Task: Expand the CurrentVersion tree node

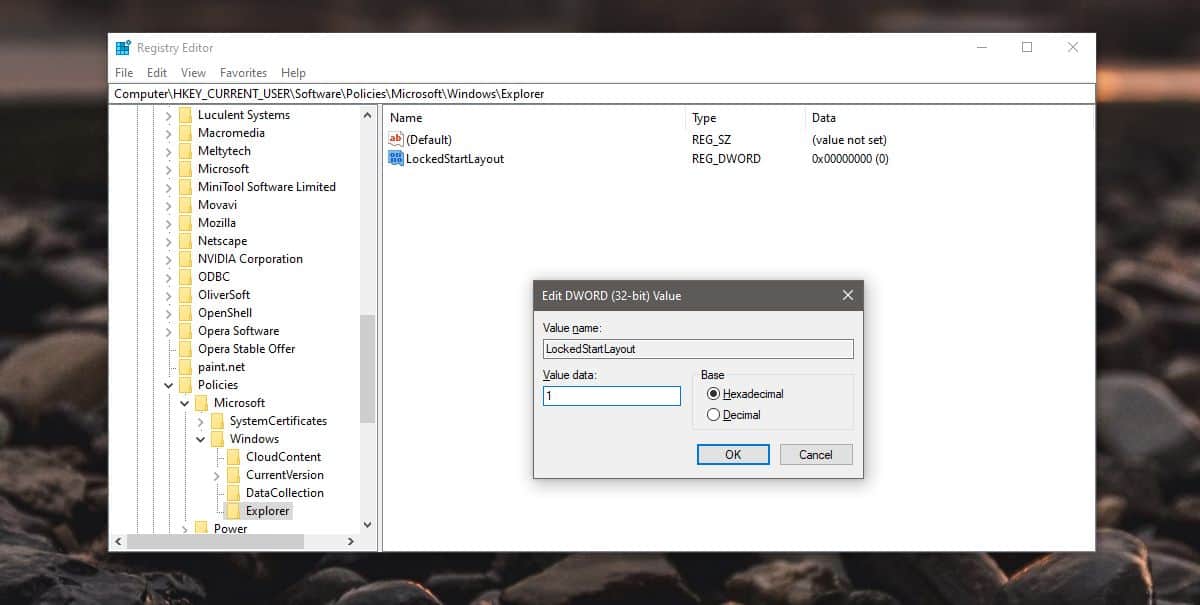Action: (217, 475)
